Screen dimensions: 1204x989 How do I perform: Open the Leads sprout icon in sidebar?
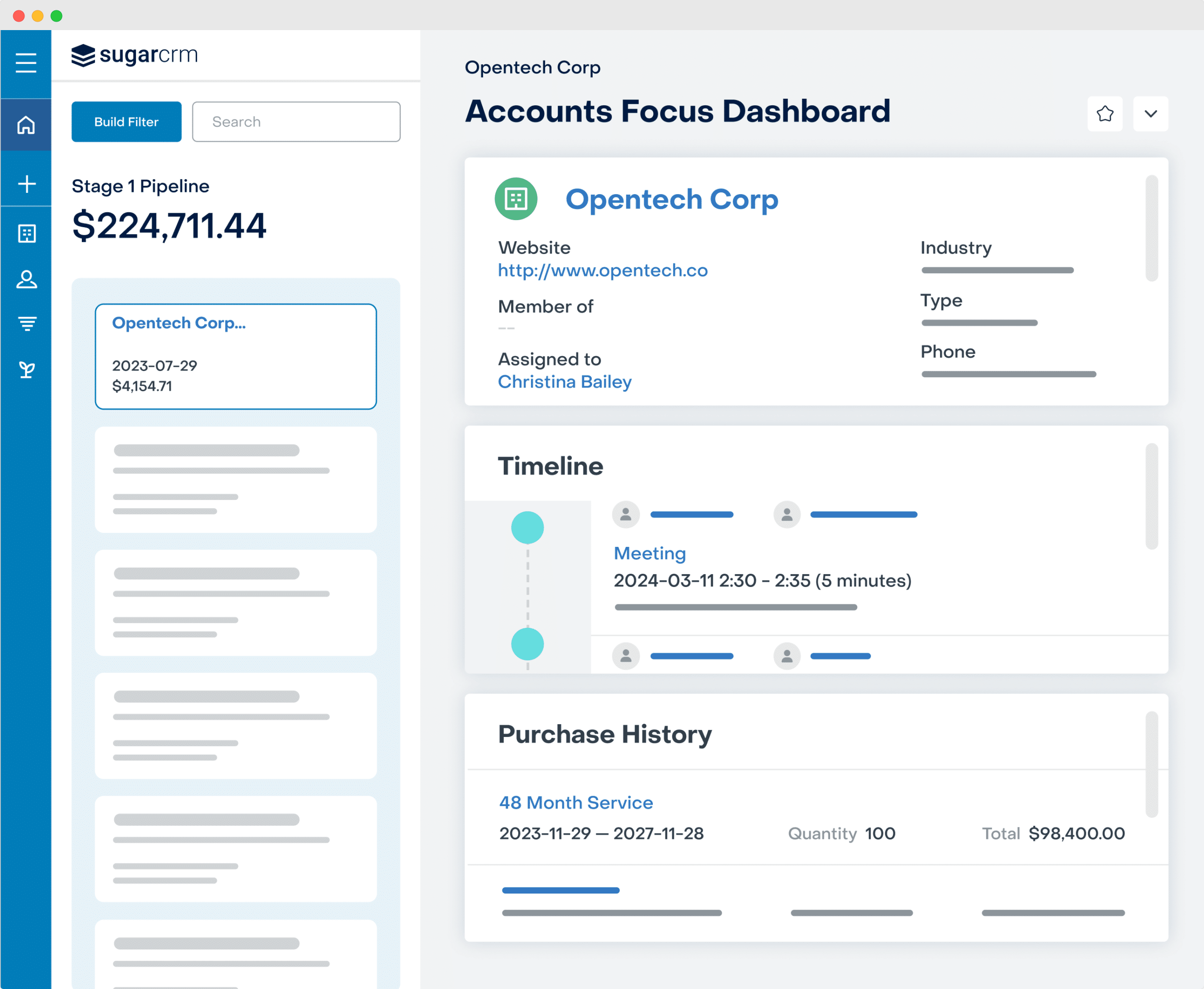tap(26, 370)
